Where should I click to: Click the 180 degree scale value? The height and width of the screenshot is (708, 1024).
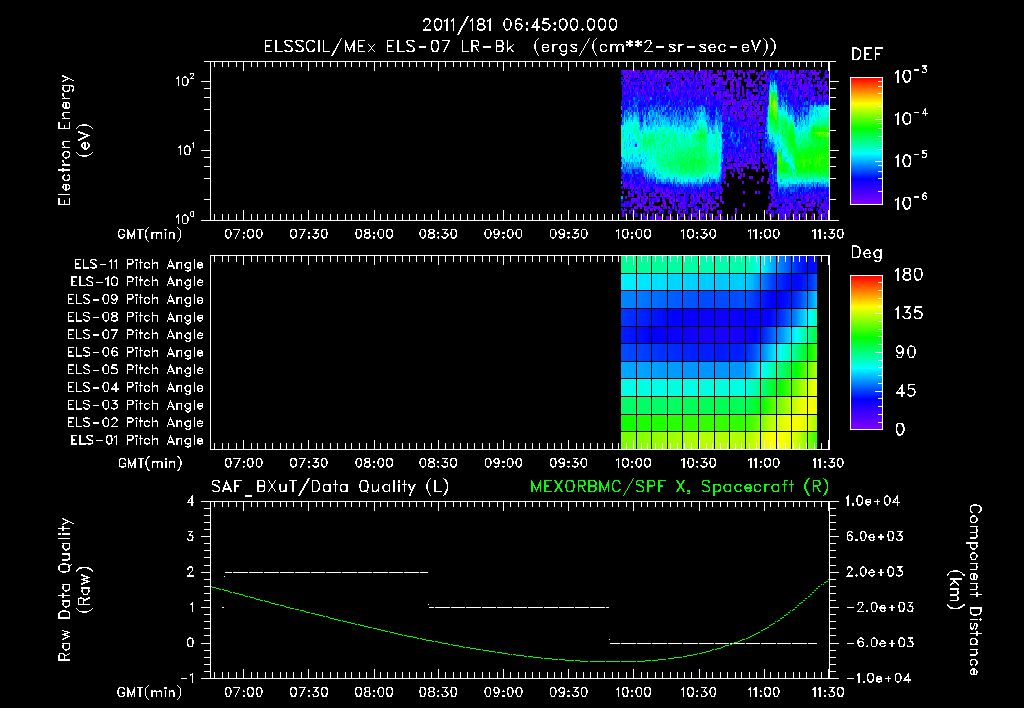pyautogui.click(x=909, y=275)
